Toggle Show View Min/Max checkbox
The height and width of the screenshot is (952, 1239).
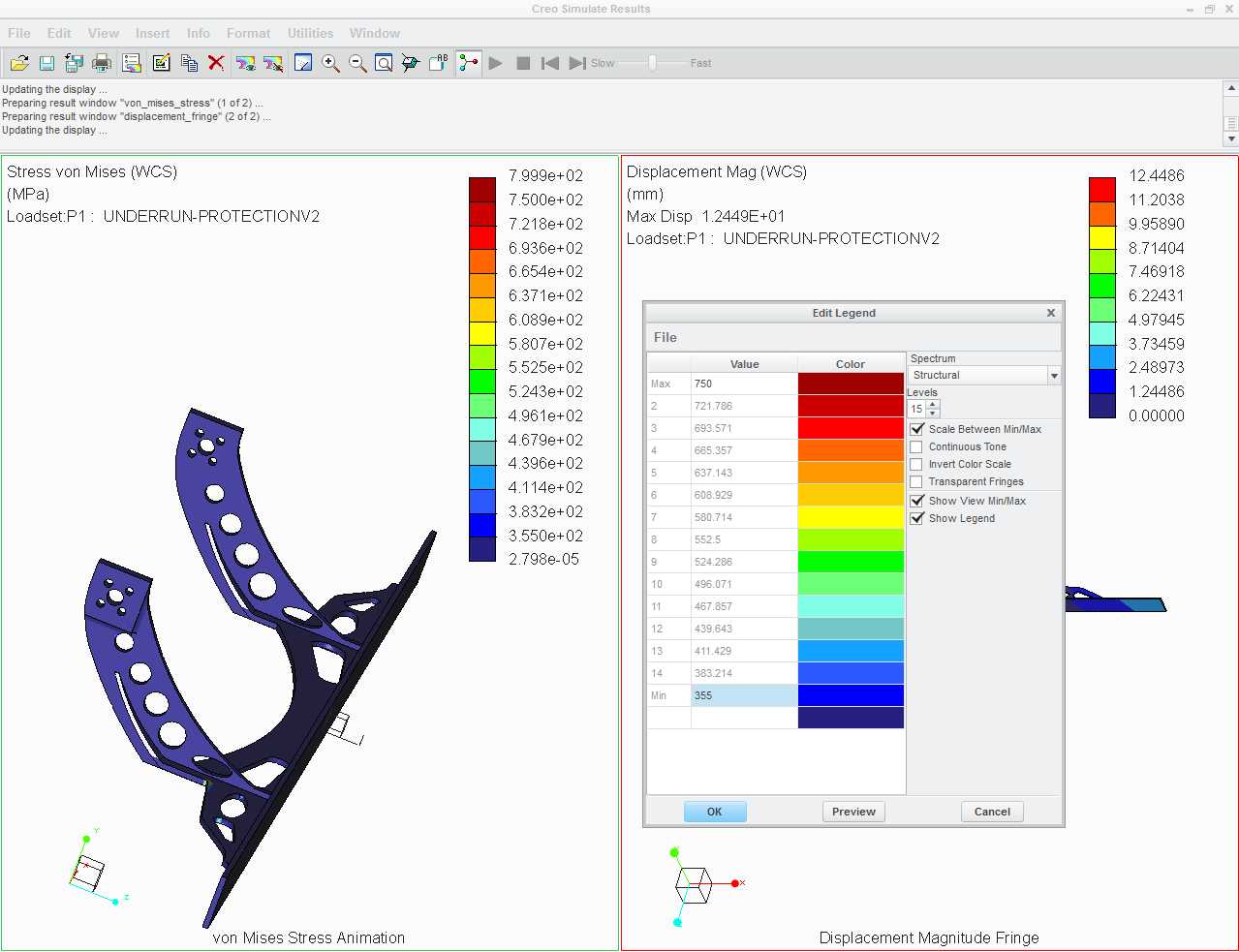916,501
